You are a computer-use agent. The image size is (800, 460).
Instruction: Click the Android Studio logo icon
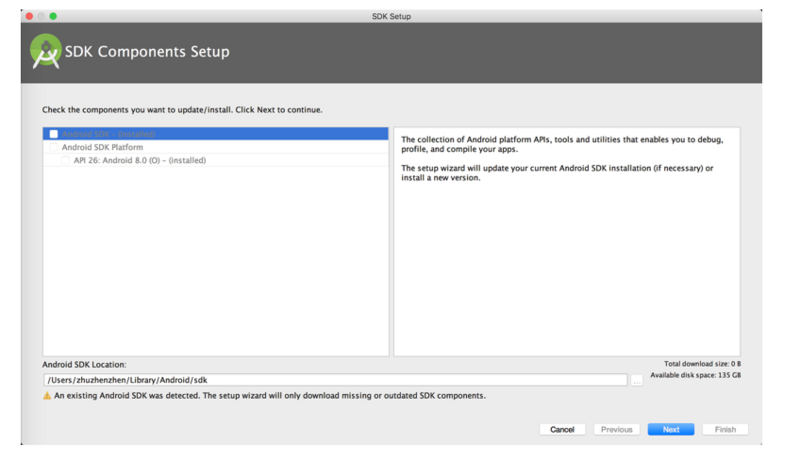point(45,51)
